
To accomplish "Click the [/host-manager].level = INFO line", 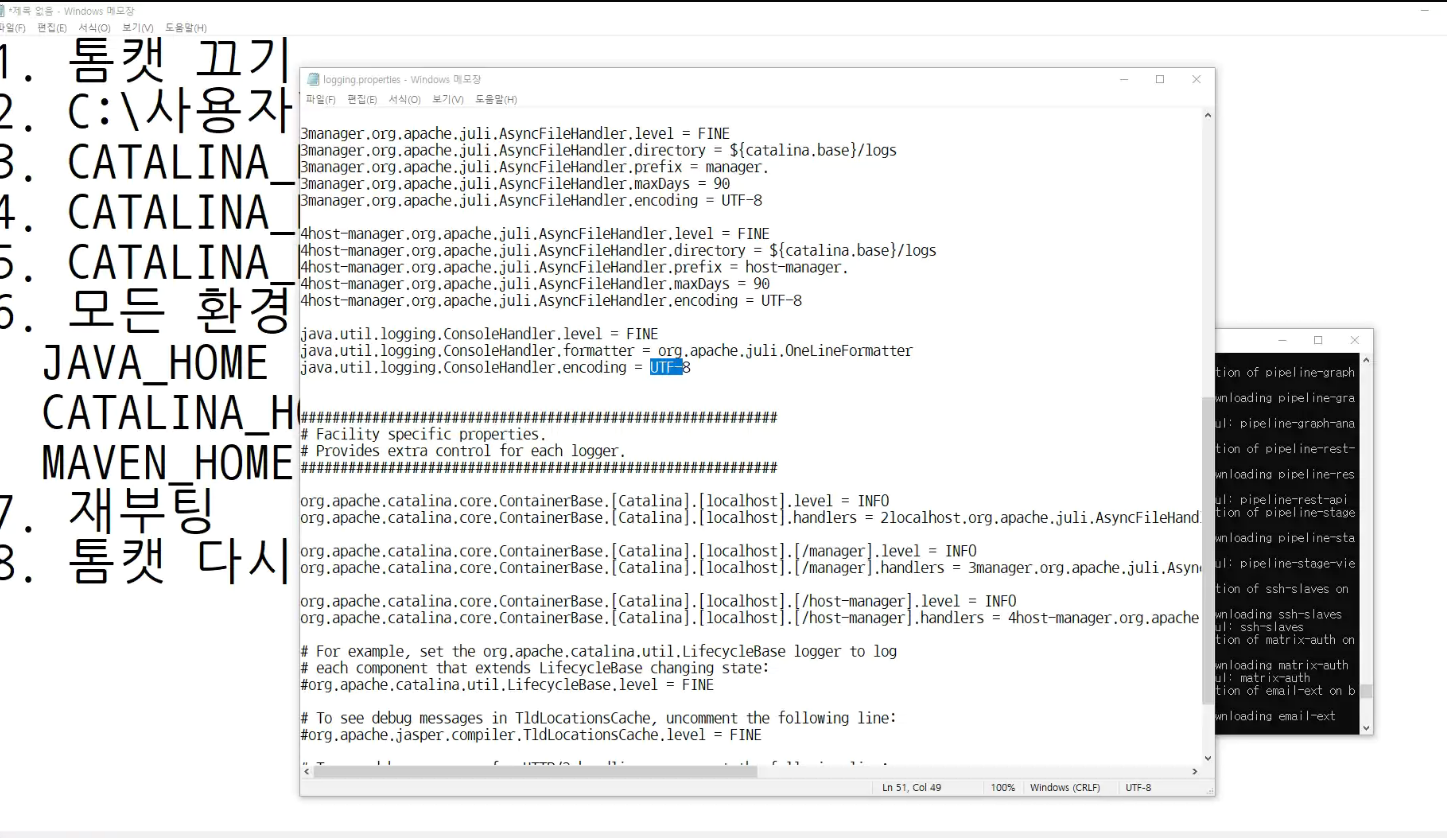I will pyautogui.click(x=658, y=601).
